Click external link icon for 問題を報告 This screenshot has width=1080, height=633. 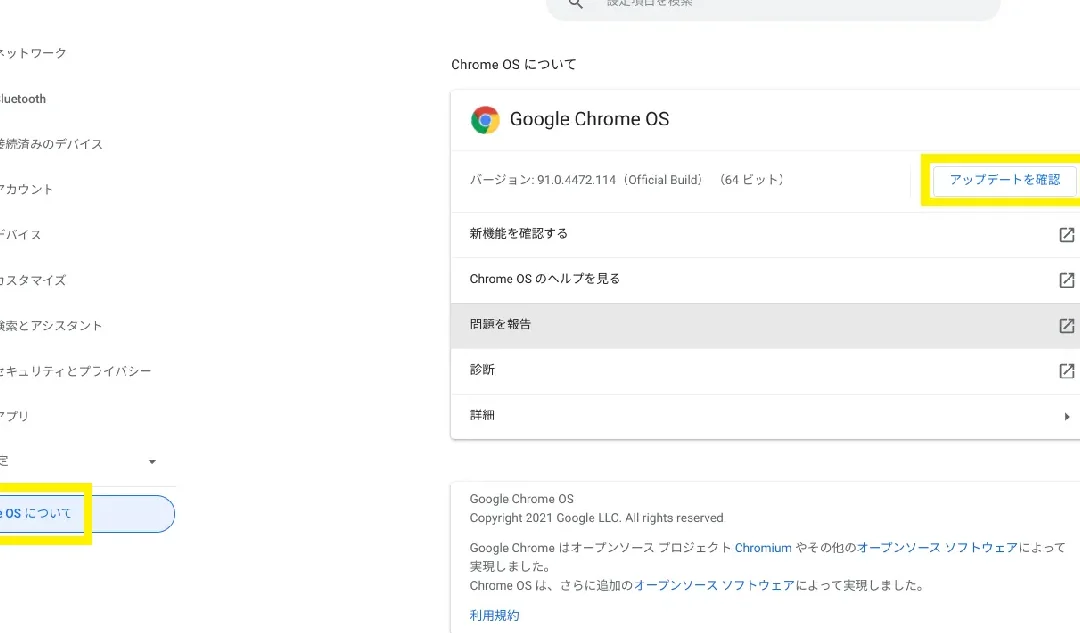click(x=1066, y=325)
